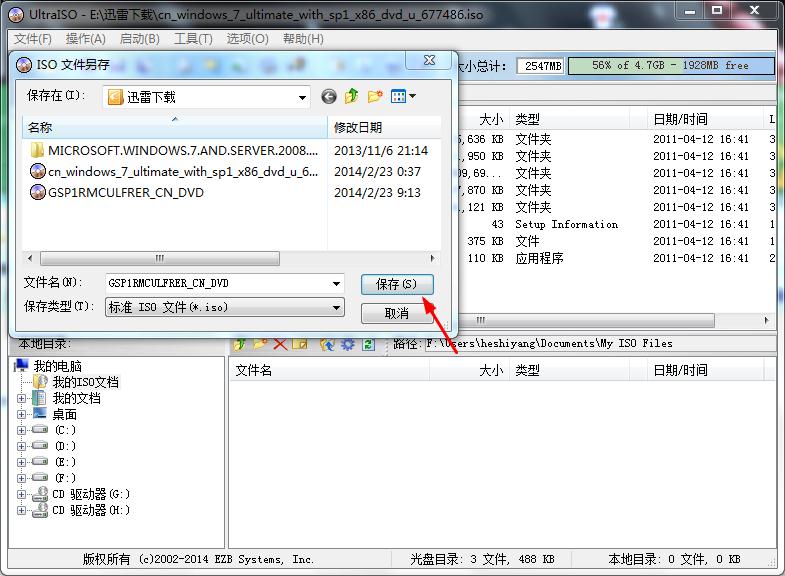Open the 启动(B) menu
The width and height of the screenshot is (785, 576).
139,39
